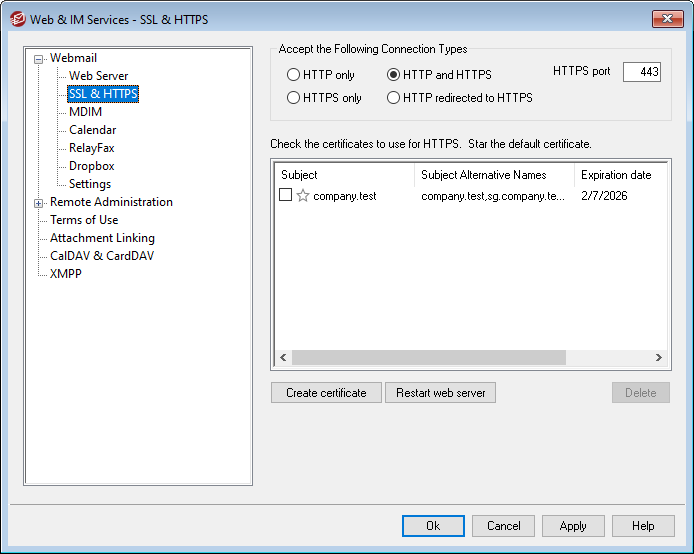694x554 pixels.
Task: Select Dropbox in the navigation tree
Action: click(x=91, y=166)
